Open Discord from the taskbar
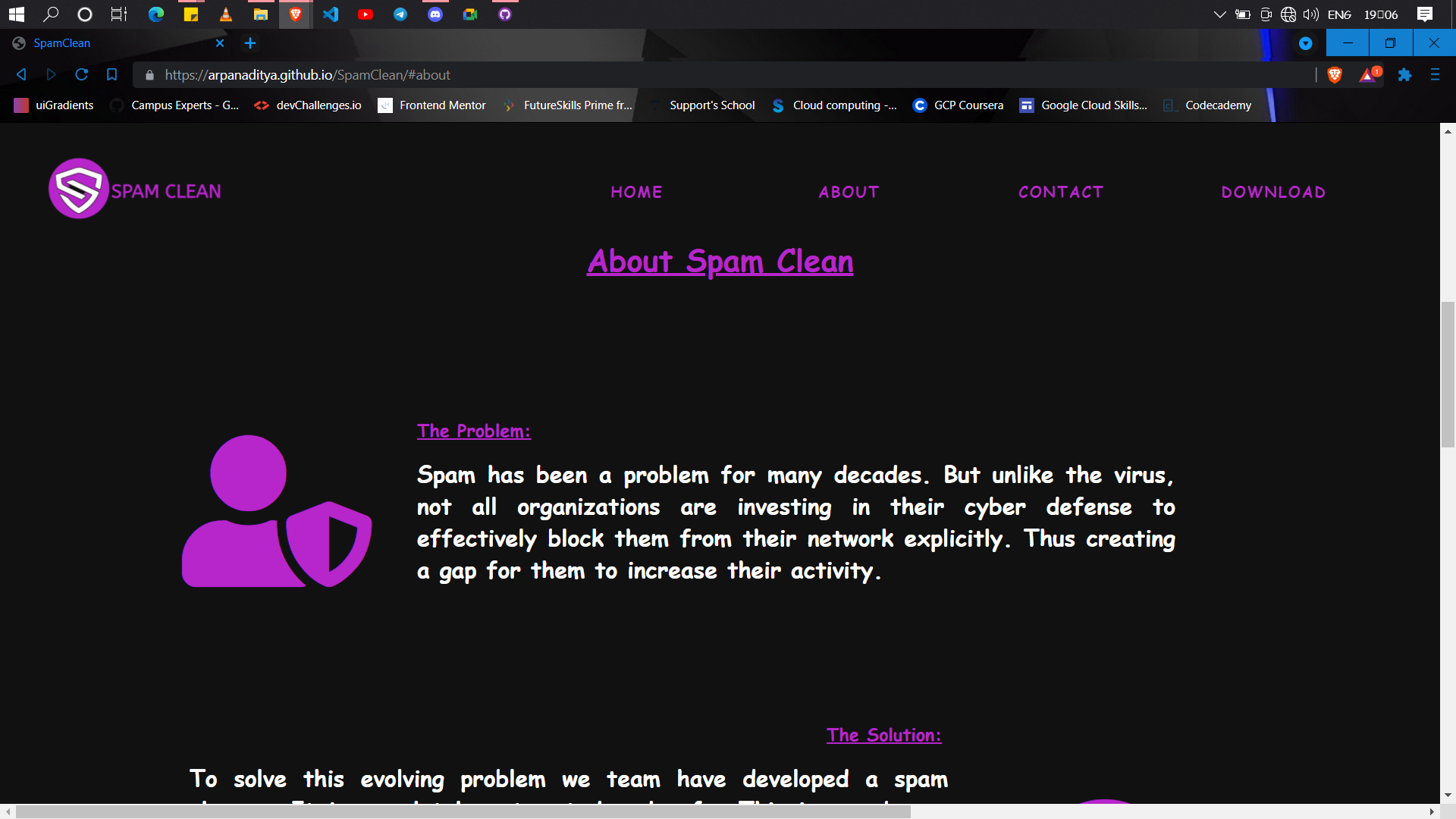The height and width of the screenshot is (819, 1456). tap(435, 14)
